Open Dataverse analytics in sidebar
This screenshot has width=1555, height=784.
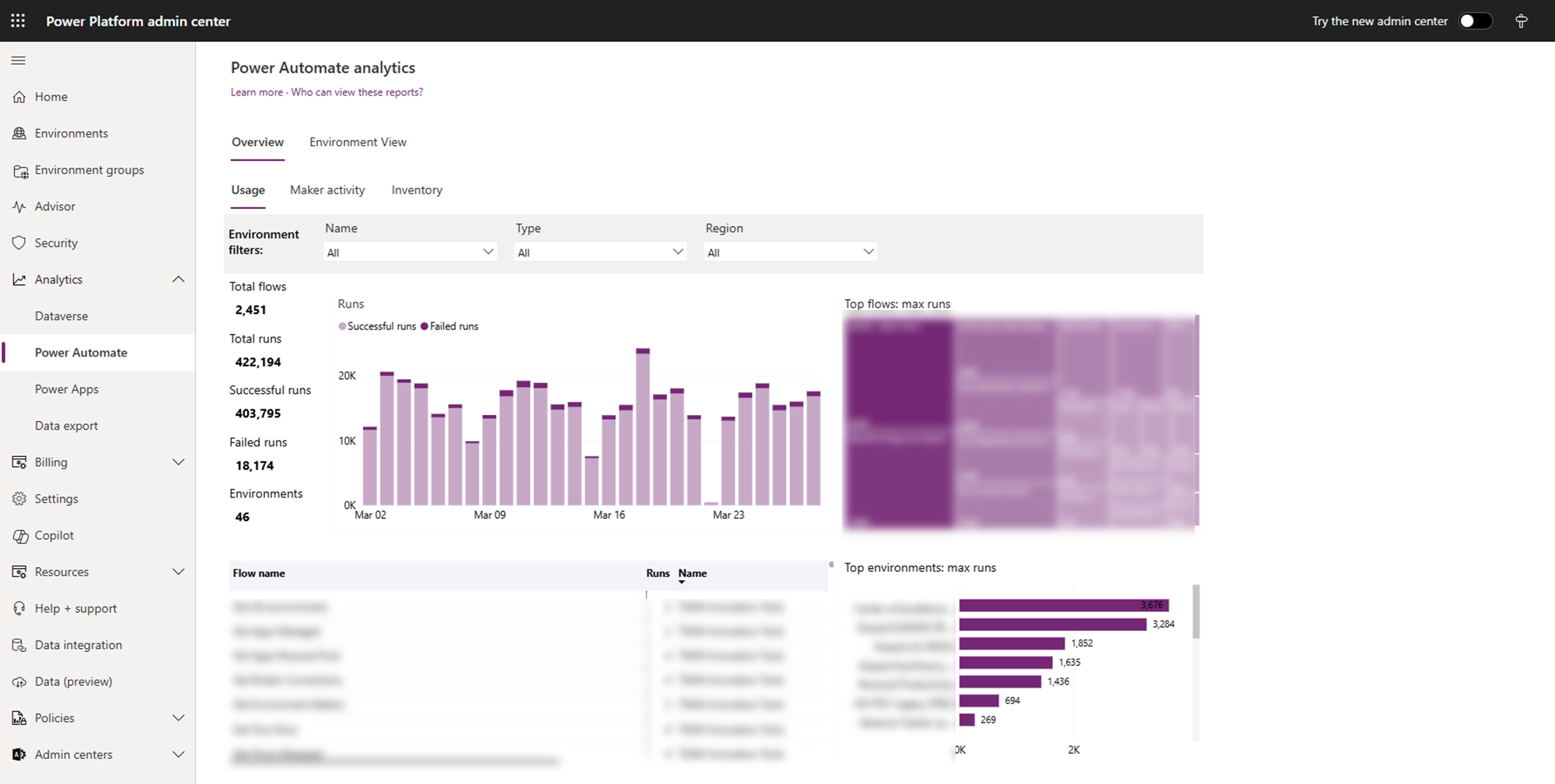[x=98, y=316]
